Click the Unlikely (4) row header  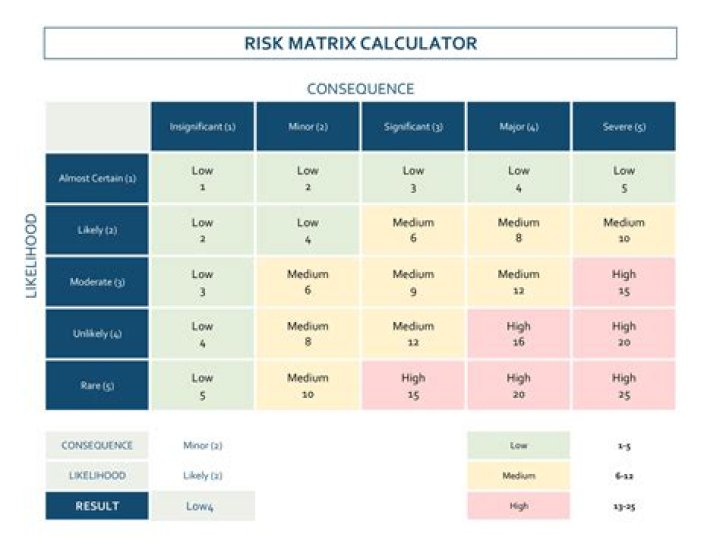[97, 334]
